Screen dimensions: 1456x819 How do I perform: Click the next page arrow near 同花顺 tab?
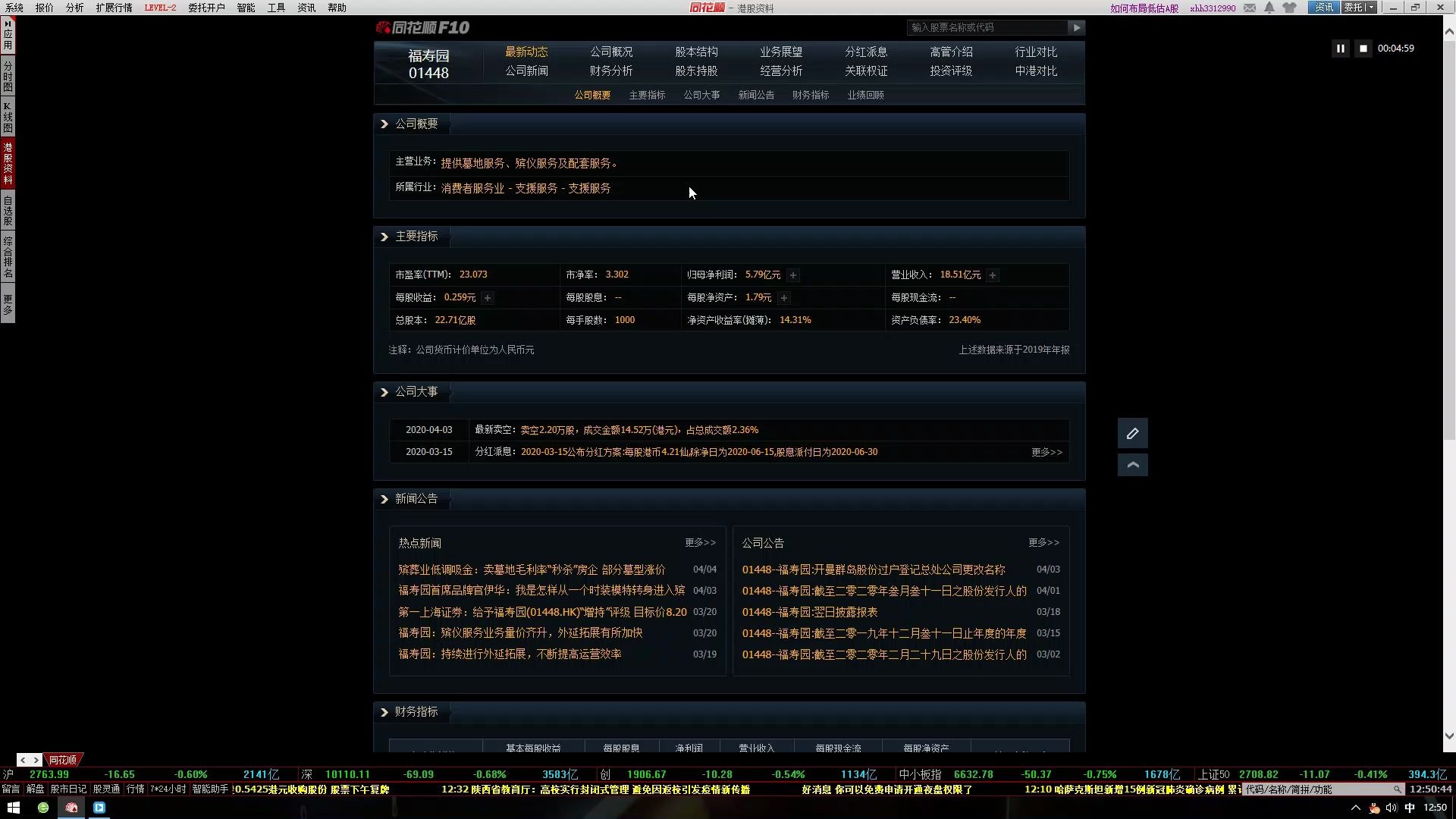pyautogui.click(x=36, y=760)
